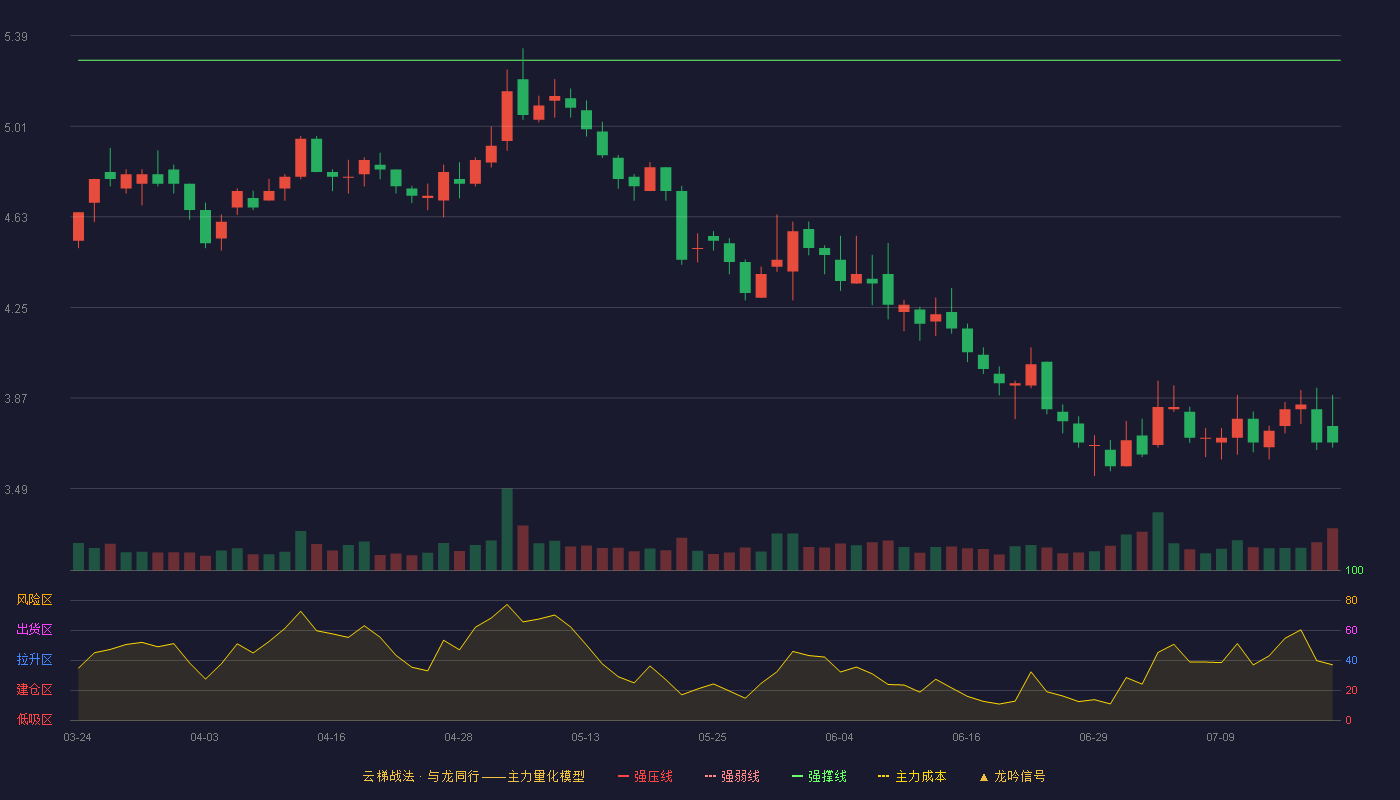Viewport: 1400px width, 800px height.
Task: Click the 3.49 price axis label
Action: pyautogui.click(x=15, y=489)
